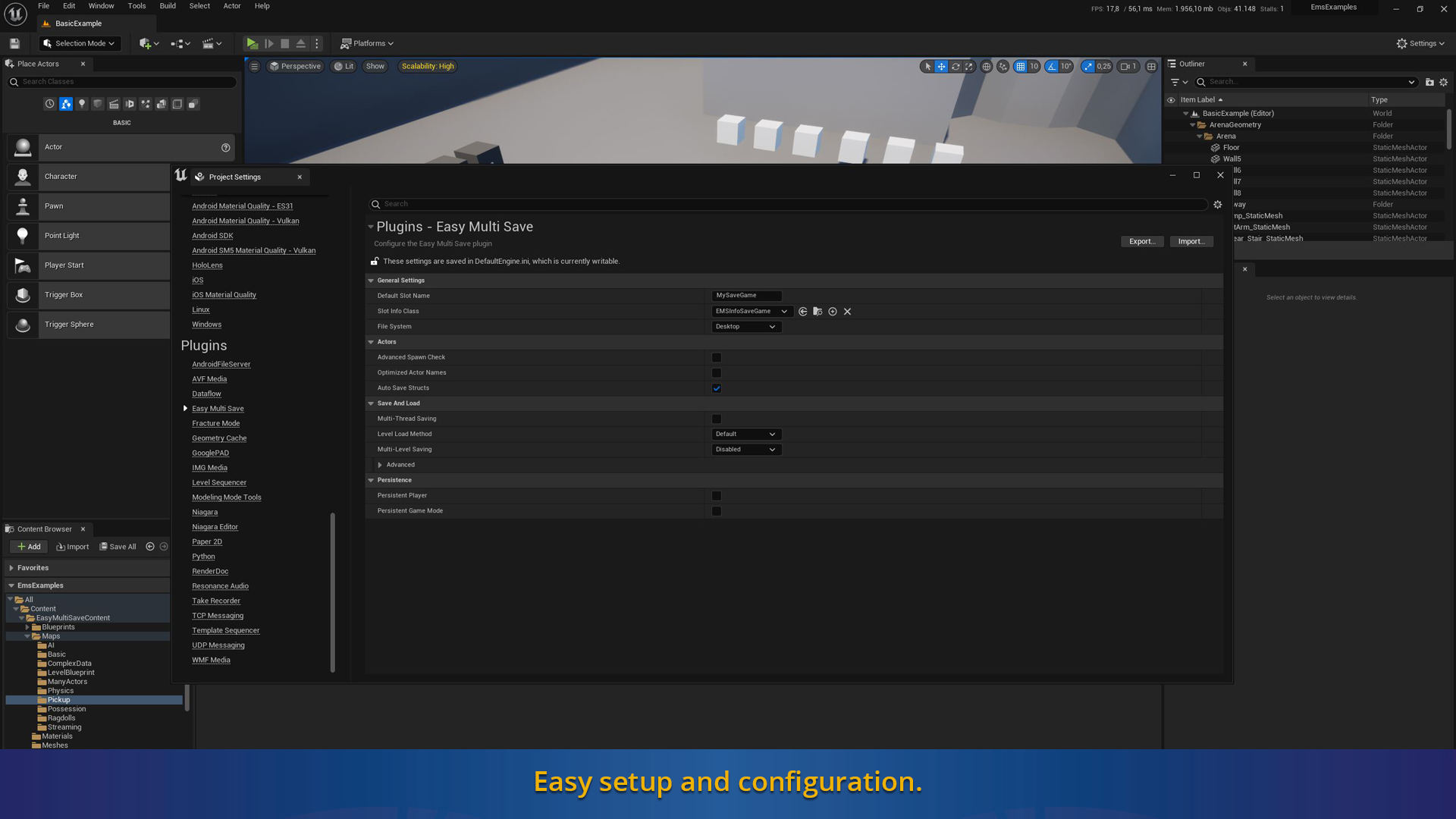Switch to the Content Browser tab
This screenshot has height=819, width=1456.
pyautogui.click(x=44, y=529)
